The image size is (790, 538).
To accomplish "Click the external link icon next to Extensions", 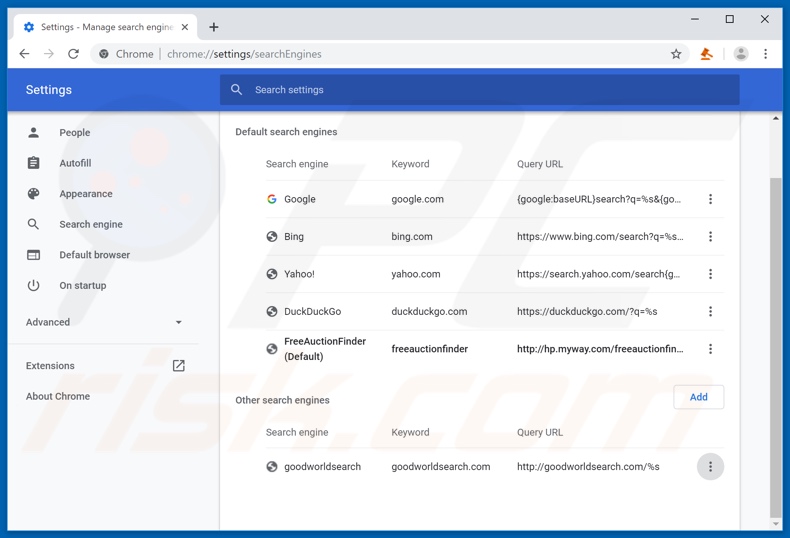I will 178,366.
